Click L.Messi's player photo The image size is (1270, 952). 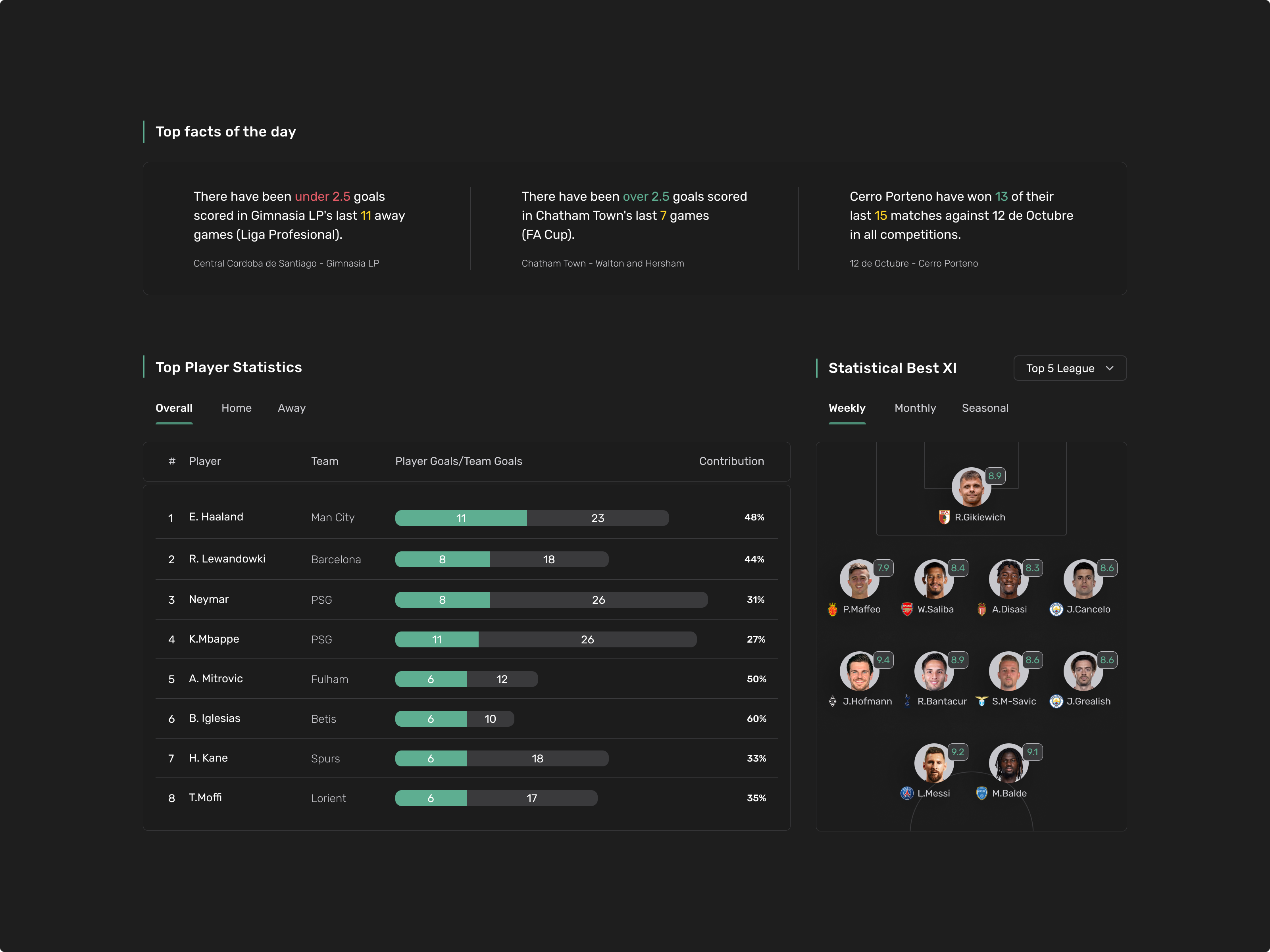[x=933, y=763]
